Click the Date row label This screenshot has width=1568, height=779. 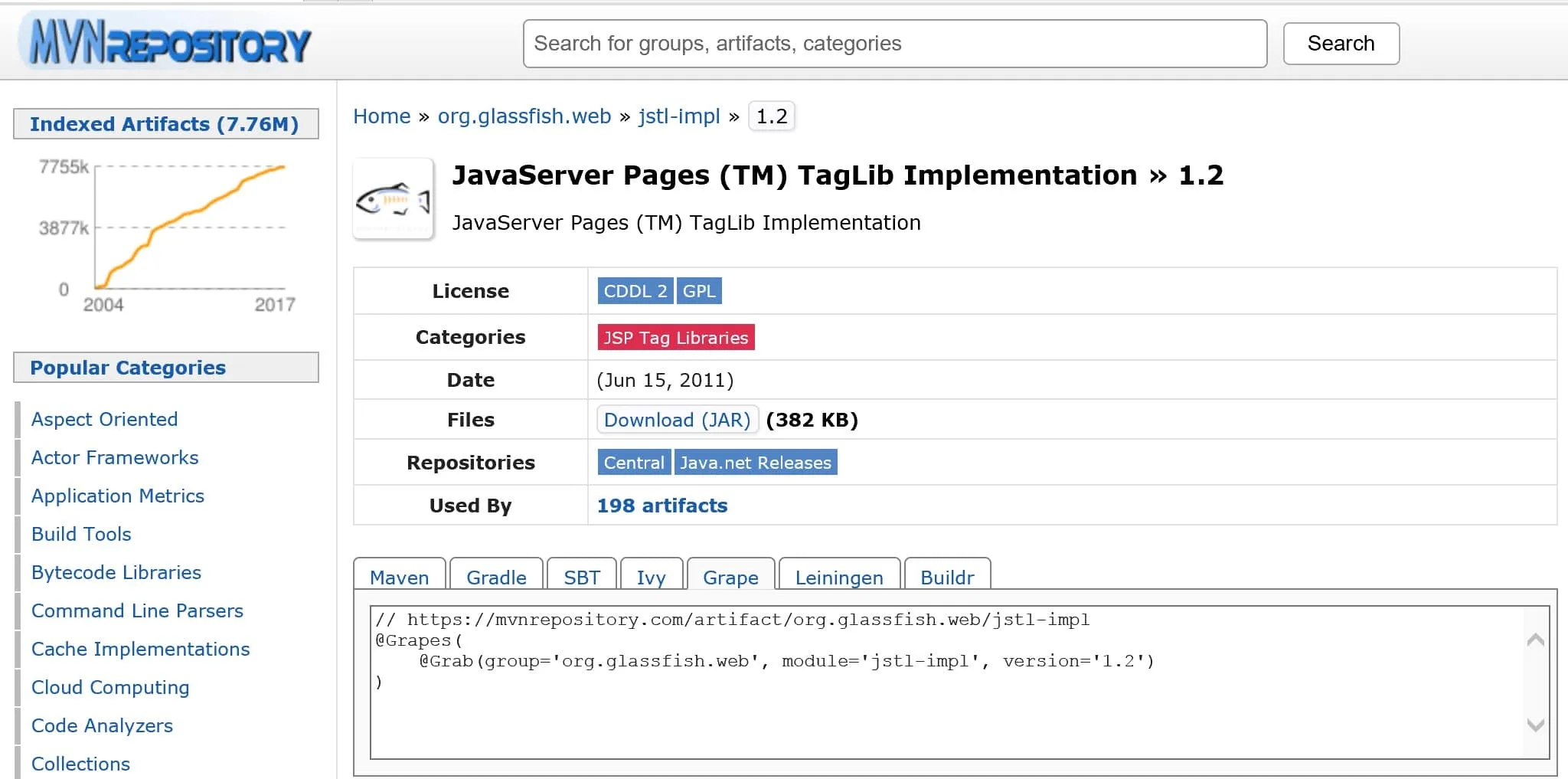(x=471, y=380)
